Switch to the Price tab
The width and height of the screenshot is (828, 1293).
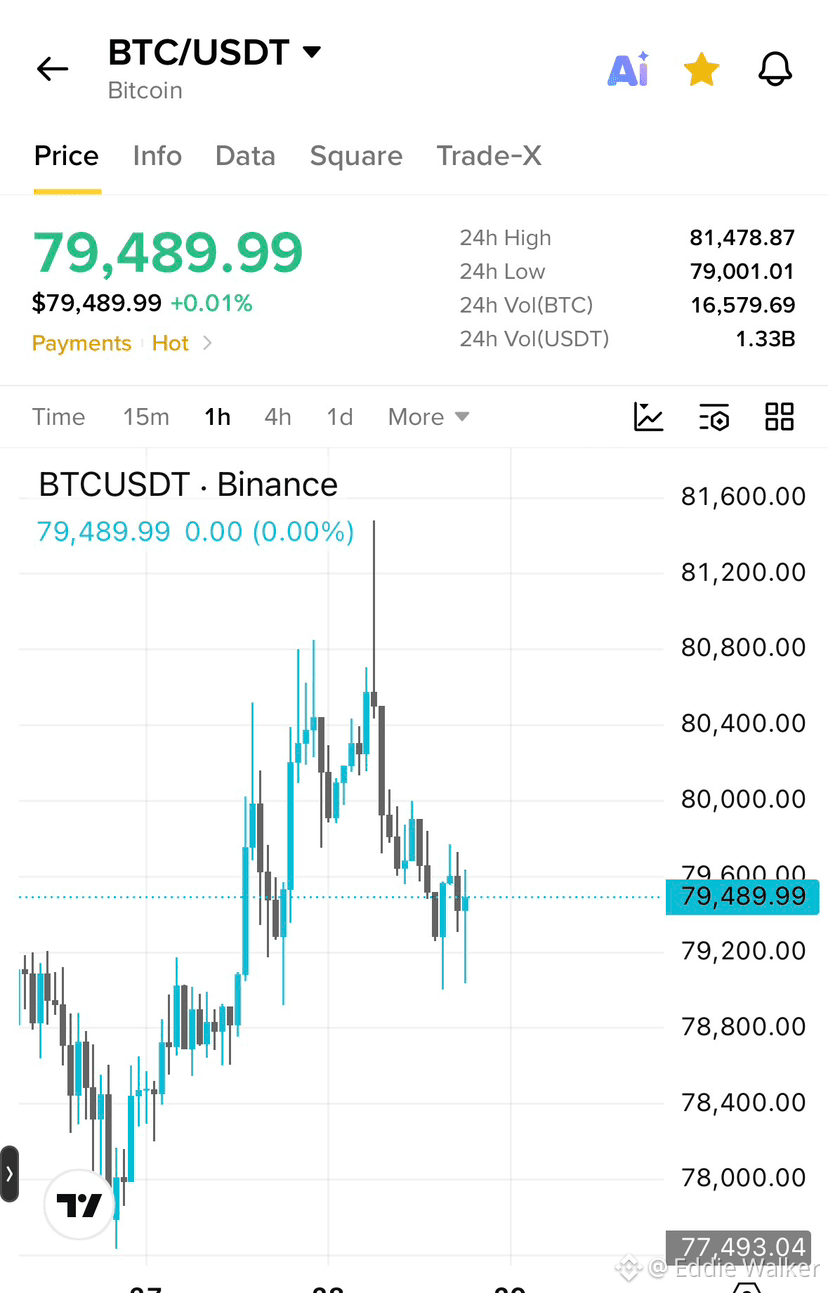click(66, 156)
